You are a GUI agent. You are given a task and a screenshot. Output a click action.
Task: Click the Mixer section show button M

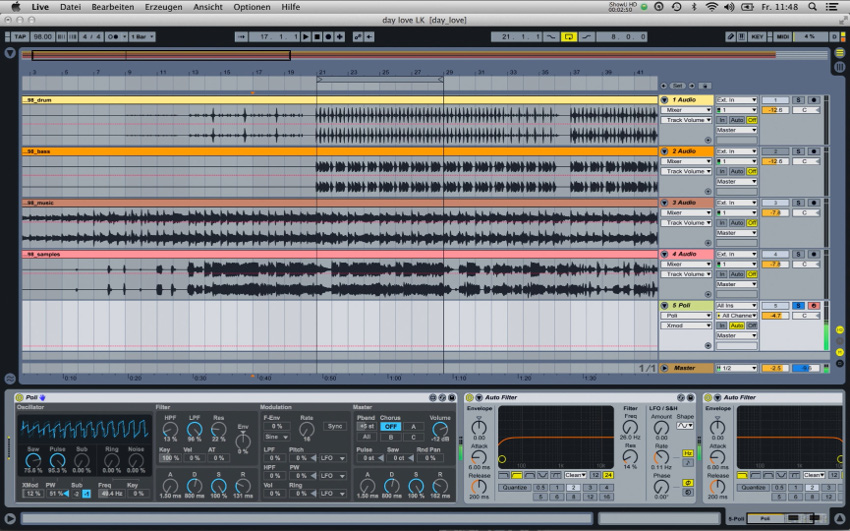point(840,352)
